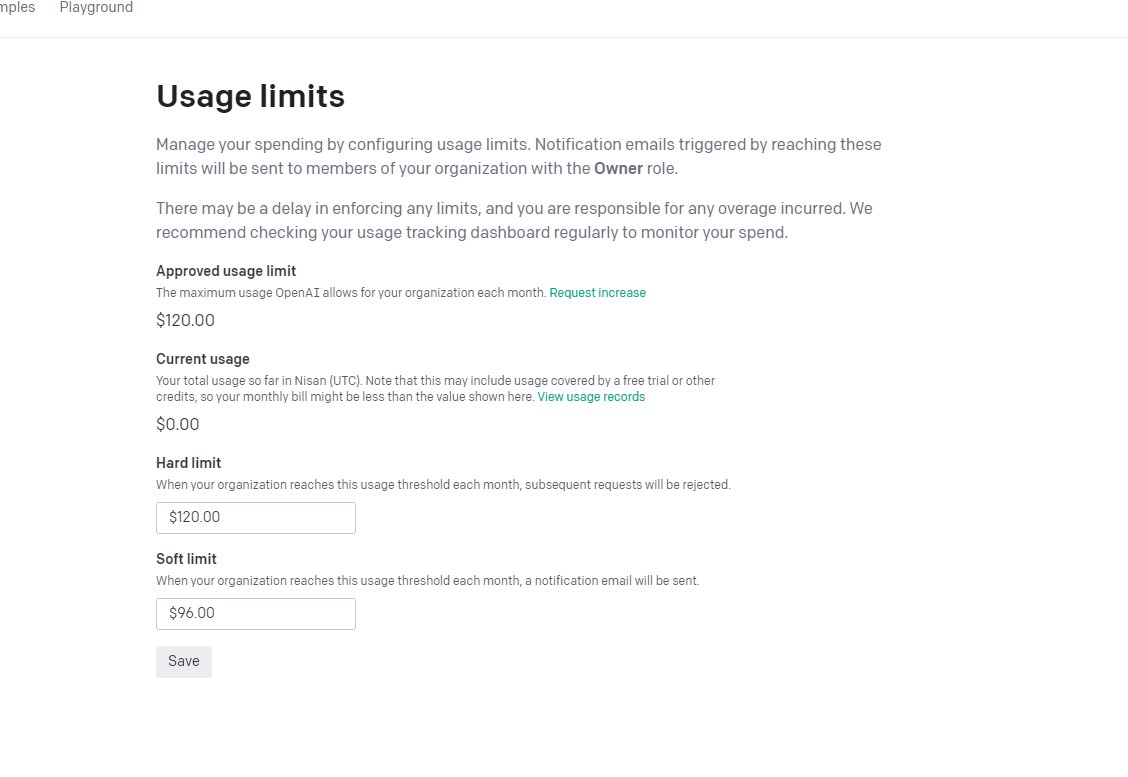Screen dimensions: 1128x777
Task: Click the Approved usage limit label
Action: pos(226,271)
